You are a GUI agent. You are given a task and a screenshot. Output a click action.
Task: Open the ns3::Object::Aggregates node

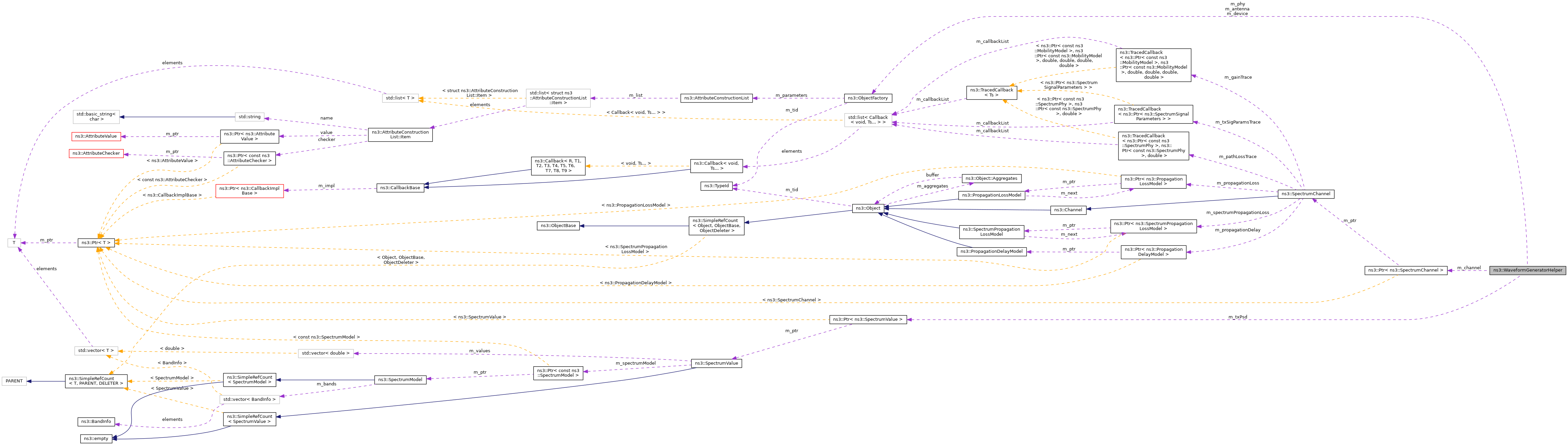991,178
